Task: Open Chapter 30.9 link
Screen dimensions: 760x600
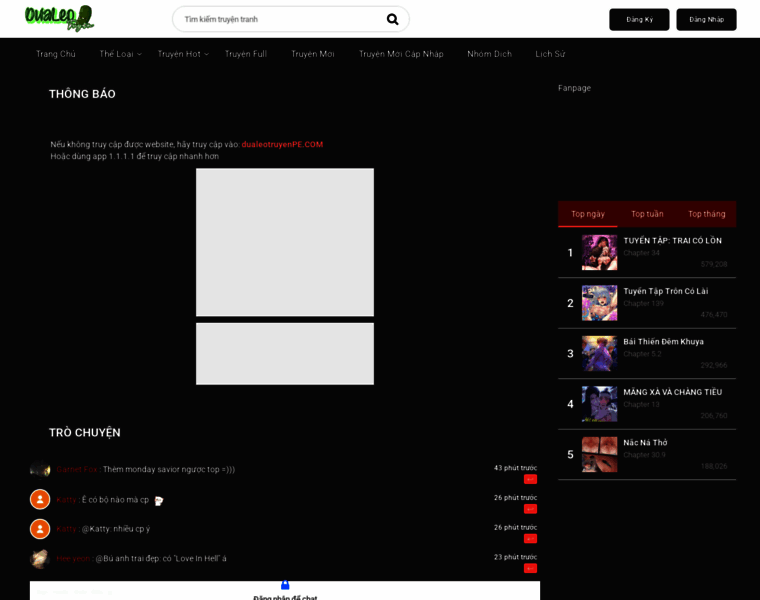Action: coord(644,455)
